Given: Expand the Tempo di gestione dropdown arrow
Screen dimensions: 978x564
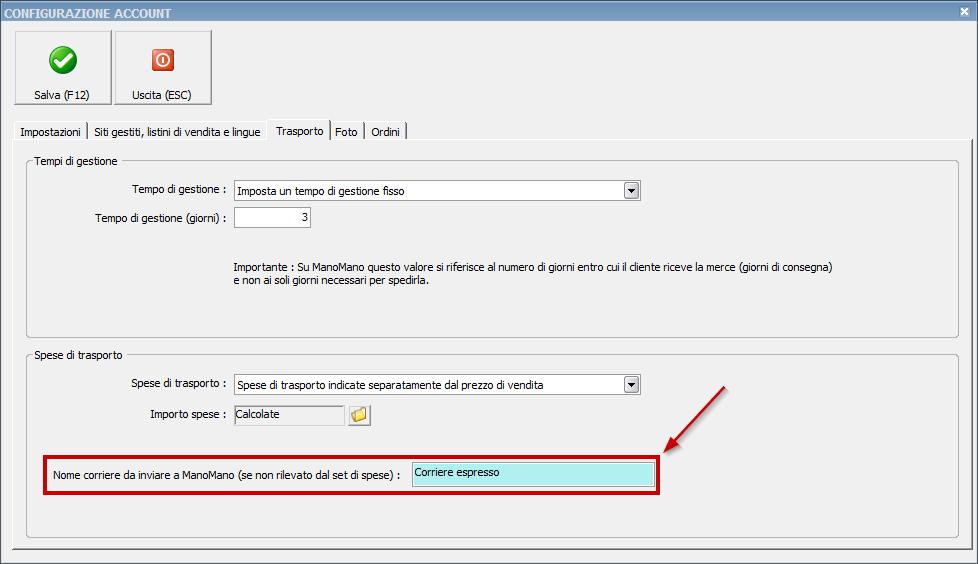Looking at the screenshot, I should 631,190.
